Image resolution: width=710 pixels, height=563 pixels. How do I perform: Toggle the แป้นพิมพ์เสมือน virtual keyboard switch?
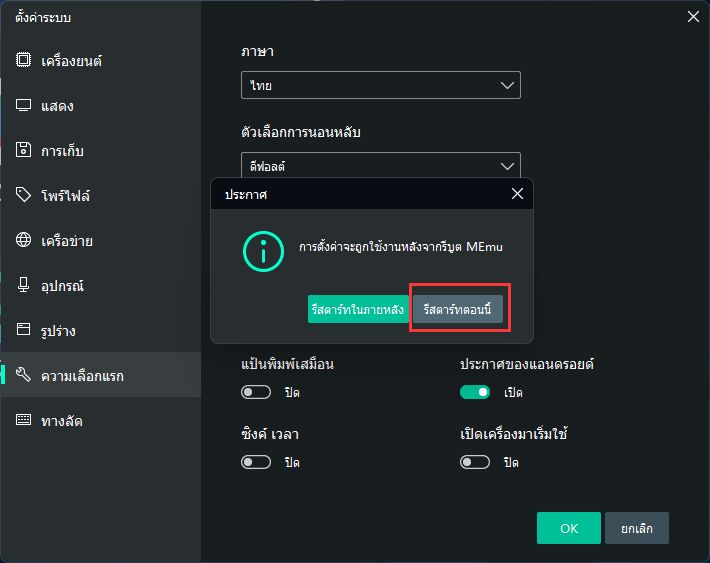pos(256,392)
